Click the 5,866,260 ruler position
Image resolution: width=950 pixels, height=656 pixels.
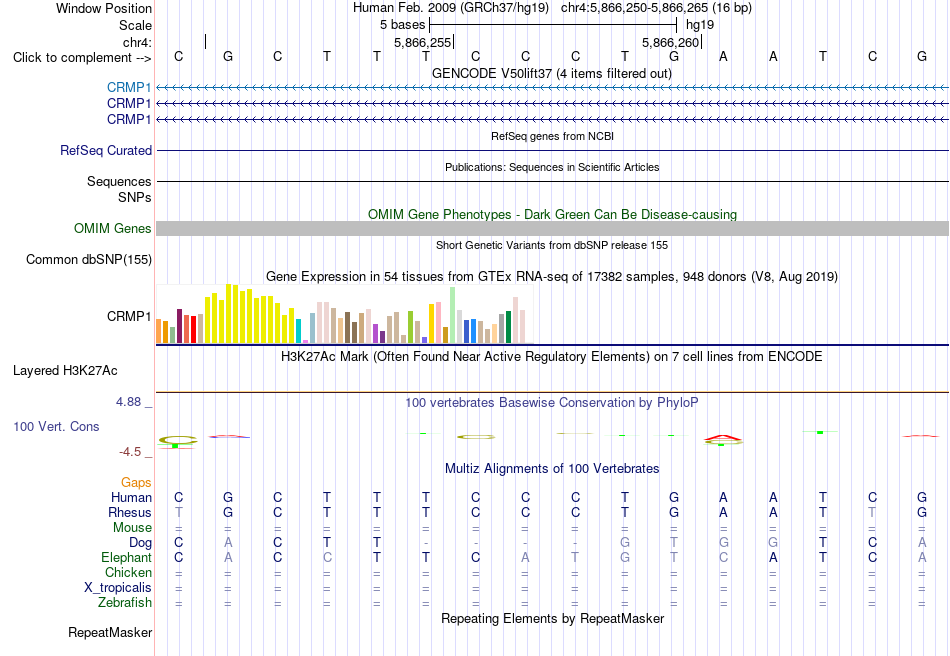671,42
